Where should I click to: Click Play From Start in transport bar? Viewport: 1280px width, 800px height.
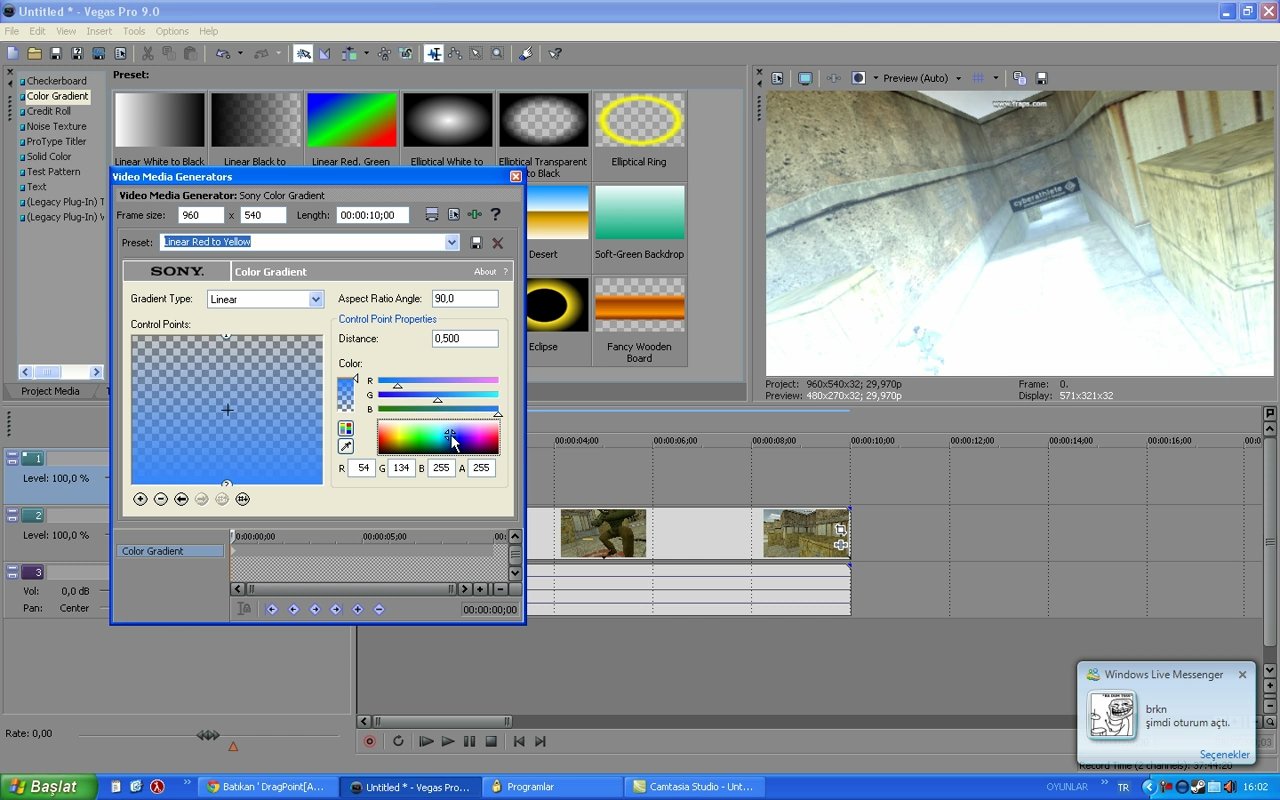point(426,741)
